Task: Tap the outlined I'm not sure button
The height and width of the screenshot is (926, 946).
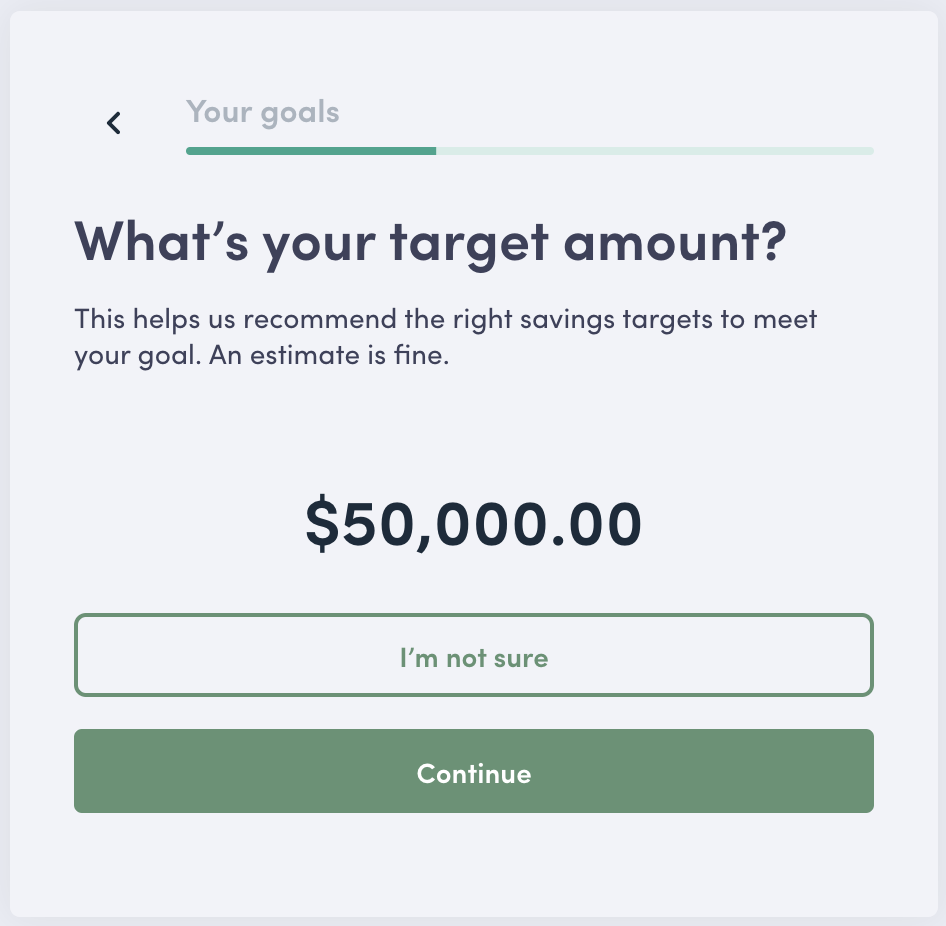Action: click(x=473, y=655)
